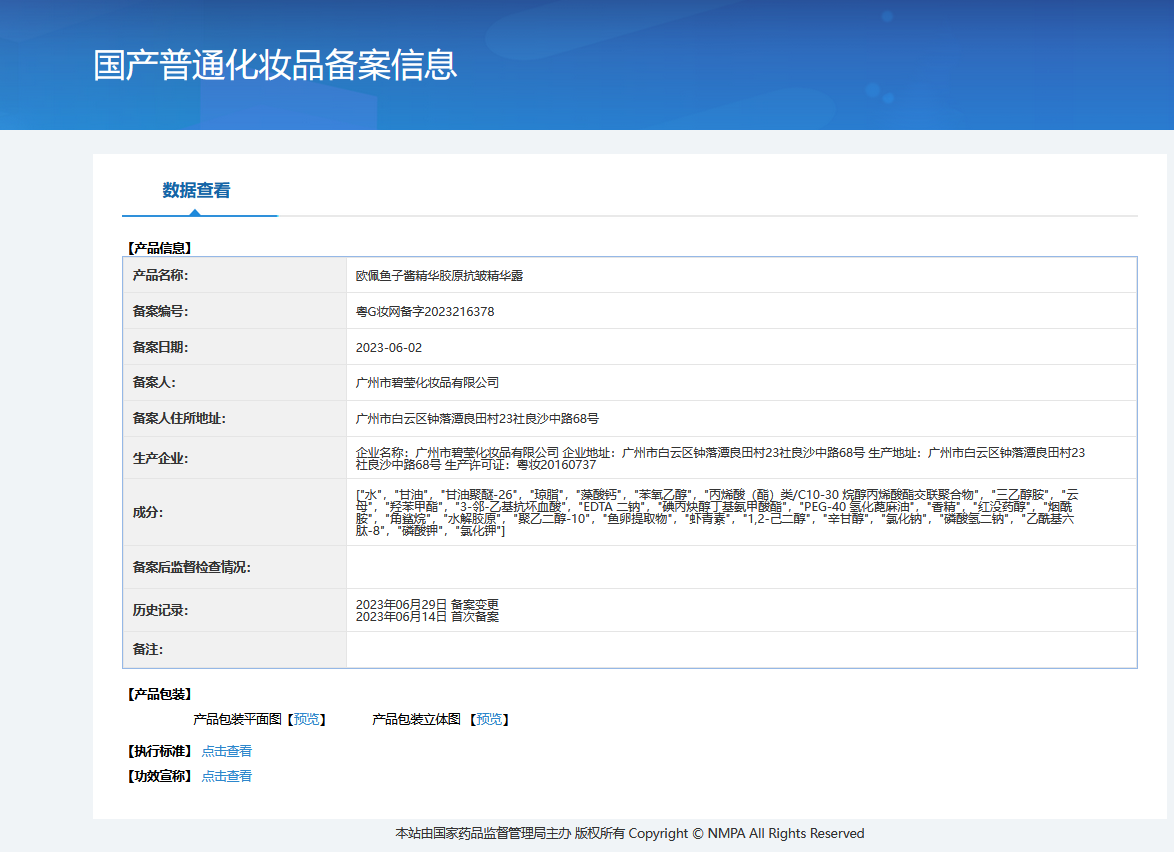Click the 2023年06月14日 首次备案 history entry

427,617
